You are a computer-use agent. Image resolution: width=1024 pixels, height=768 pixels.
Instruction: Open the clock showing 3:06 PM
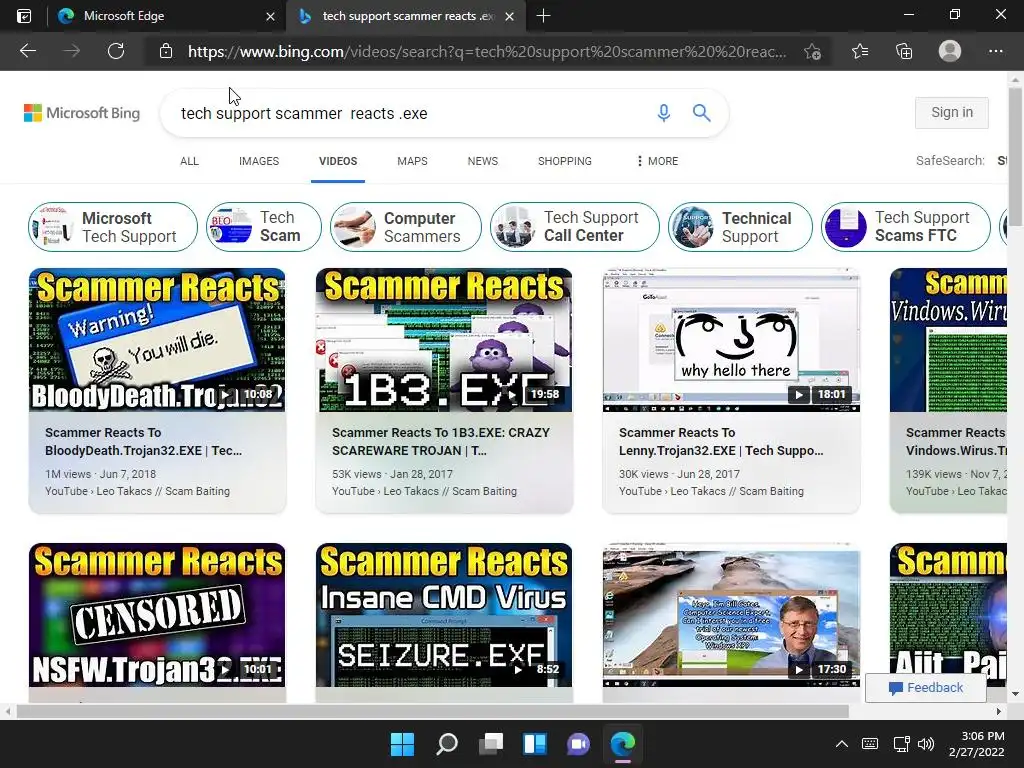pyautogui.click(x=976, y=744)
